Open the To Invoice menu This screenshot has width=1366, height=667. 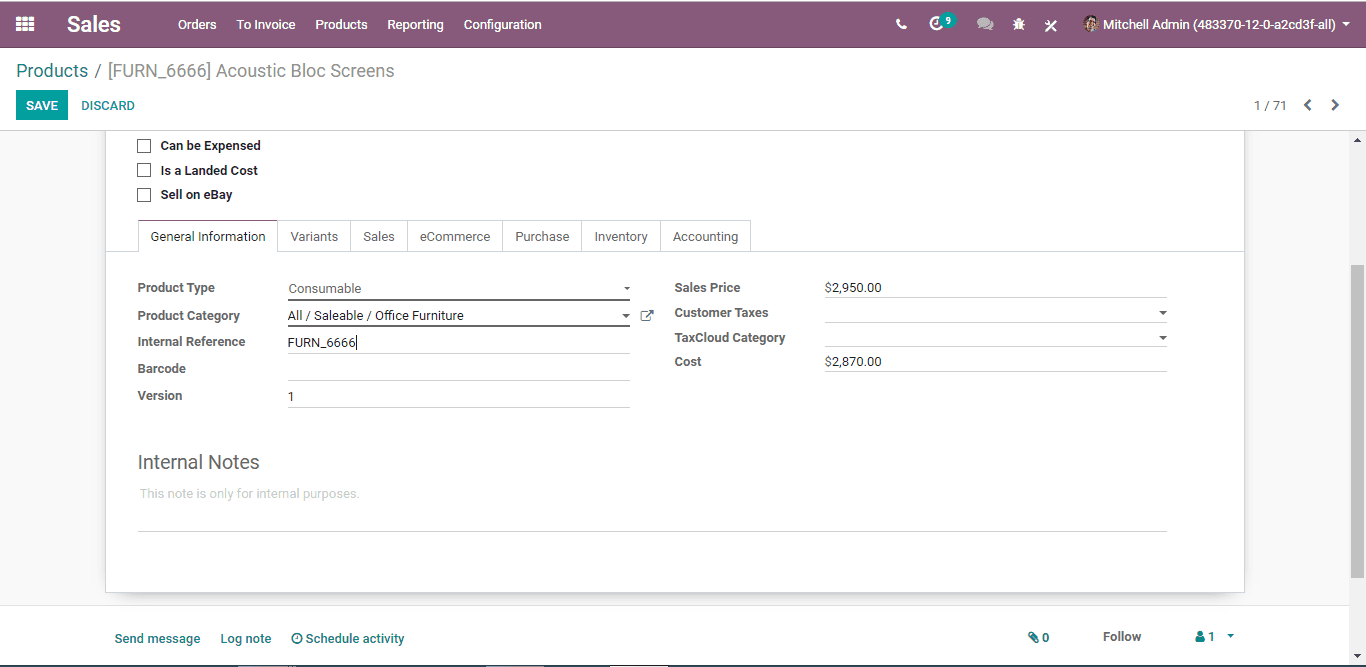[266, 24]
